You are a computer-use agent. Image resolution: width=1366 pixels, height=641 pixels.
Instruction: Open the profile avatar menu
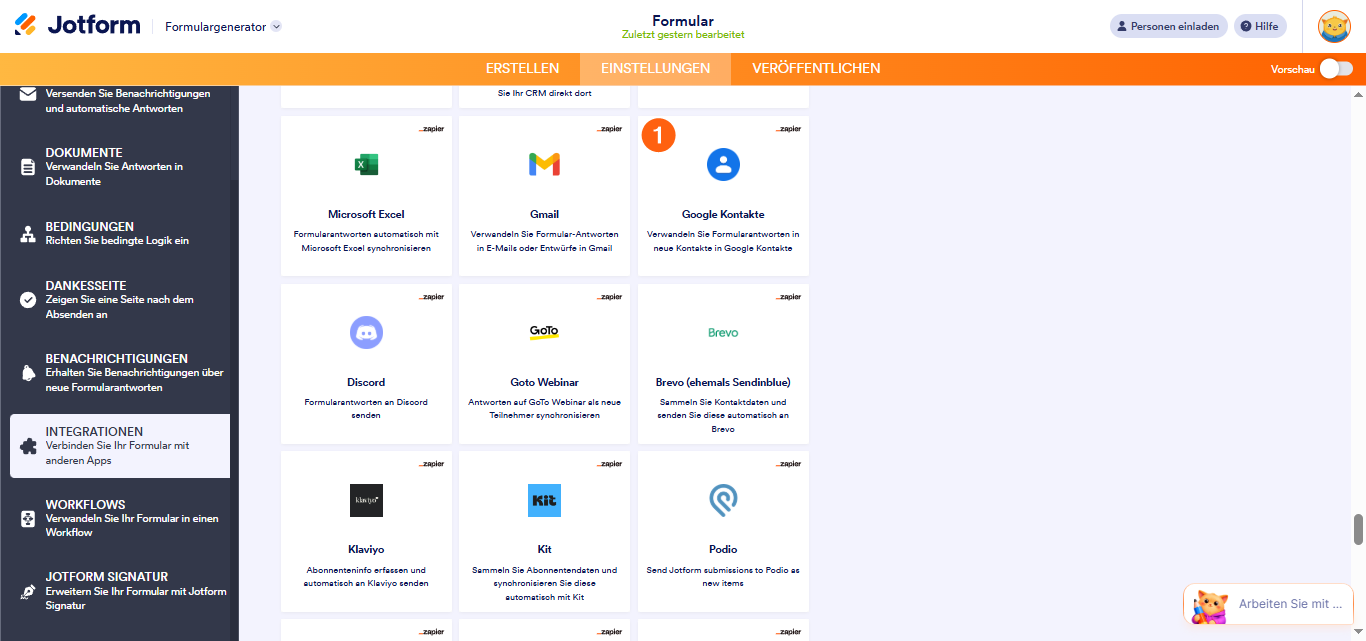click(x=1334, y=26)
